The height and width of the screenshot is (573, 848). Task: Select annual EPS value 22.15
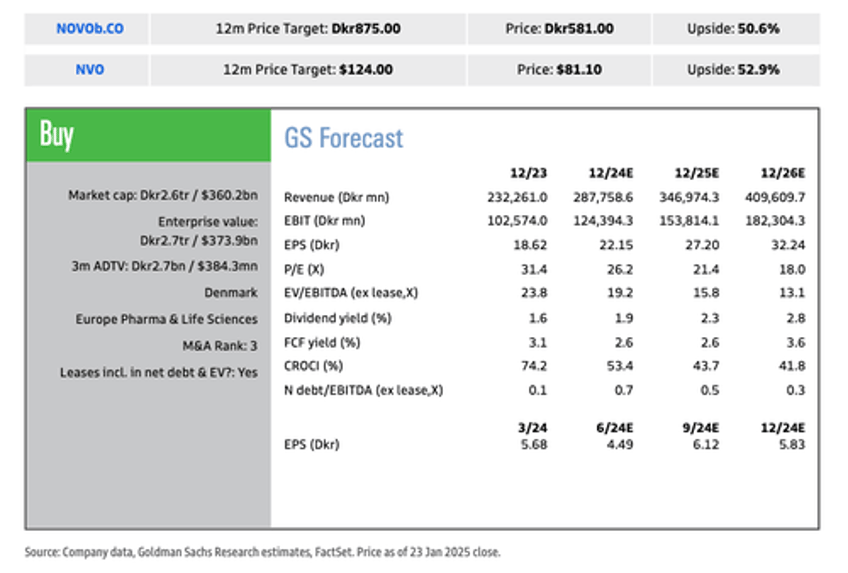(x=616, y=245)
